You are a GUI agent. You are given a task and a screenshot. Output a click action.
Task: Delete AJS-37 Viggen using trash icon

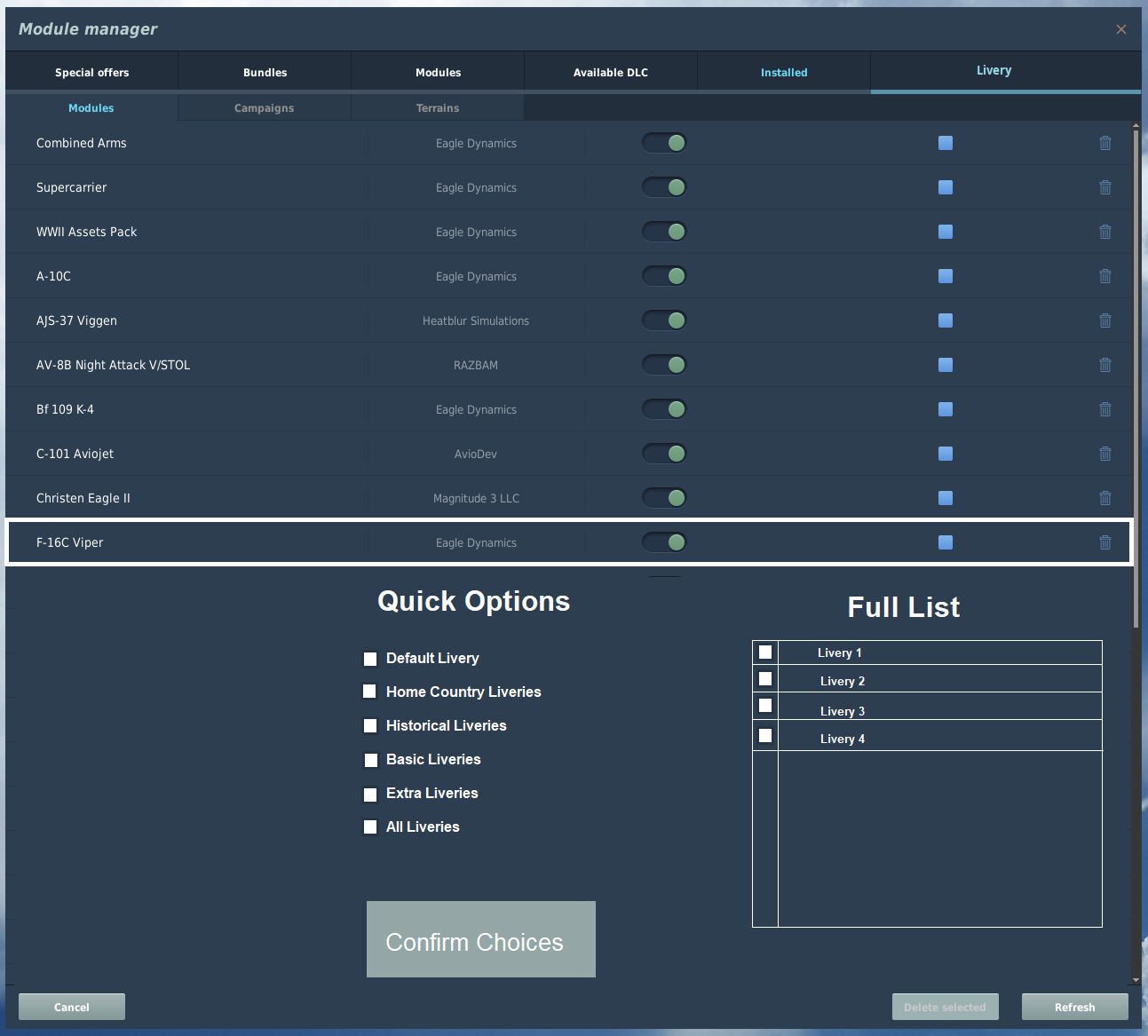1105,320
